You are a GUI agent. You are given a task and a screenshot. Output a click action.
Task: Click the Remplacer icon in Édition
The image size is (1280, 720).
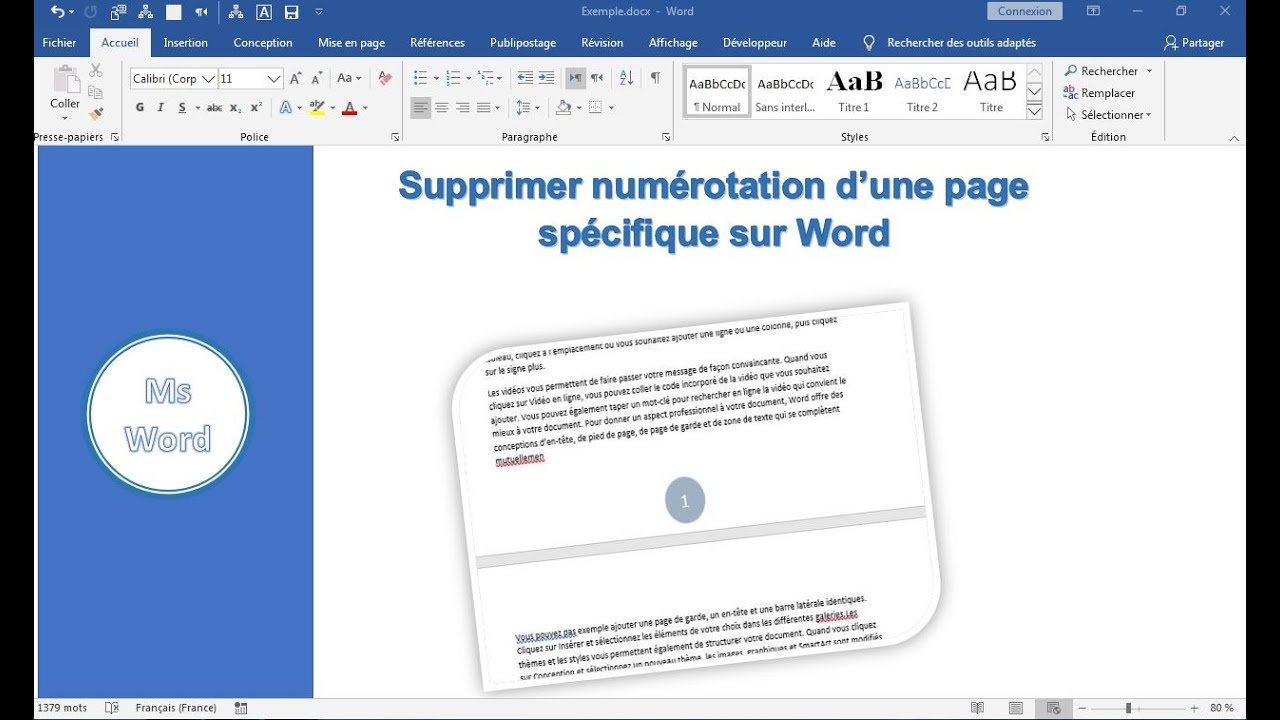tap(1070, 93)
